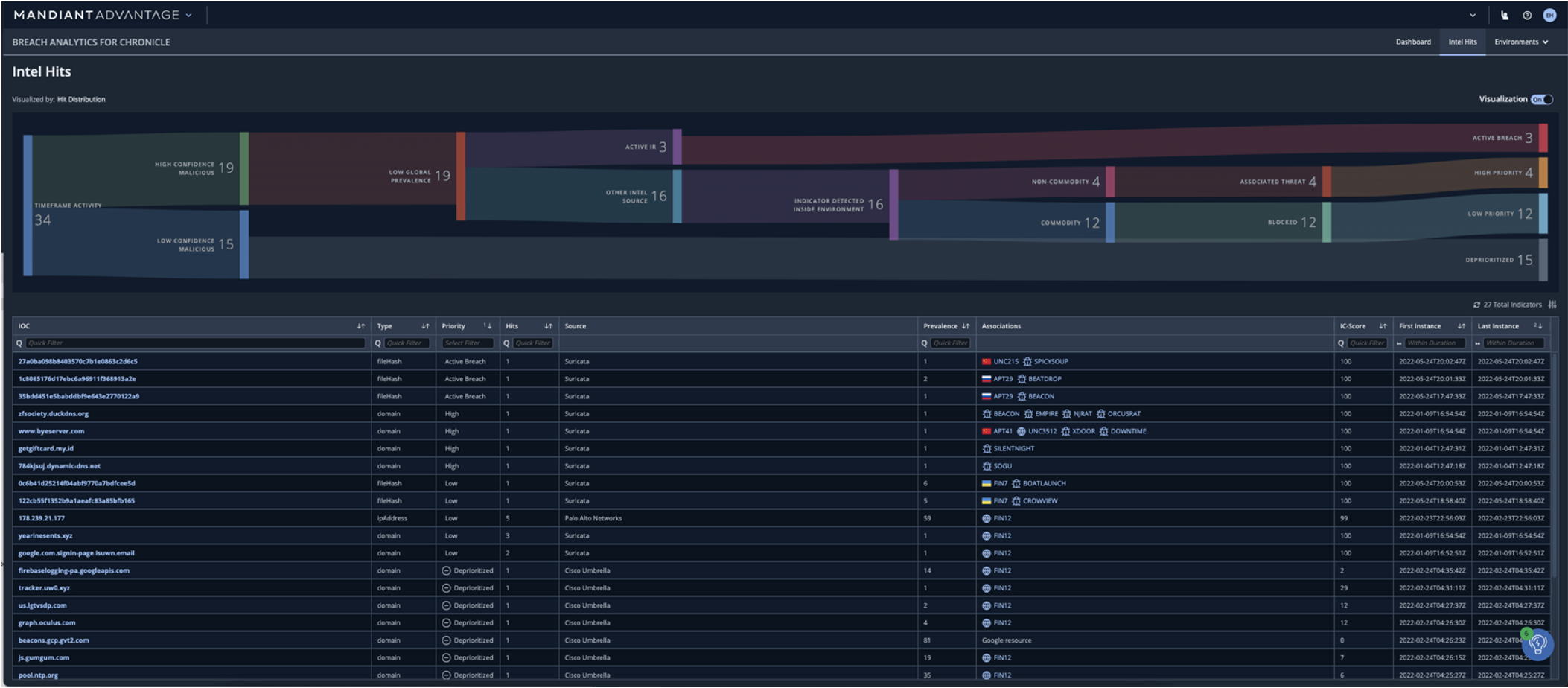Image resolution: width=1568 pixels, height=688 pixels.
Task: Sort by Prevalence column arrows
Action: (x=966, y=326)
